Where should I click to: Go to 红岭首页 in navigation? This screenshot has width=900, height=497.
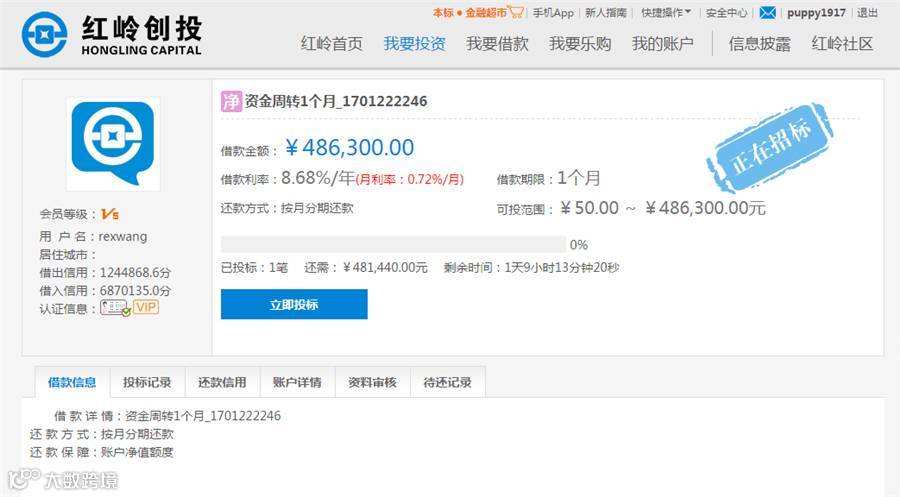[332, 44]
